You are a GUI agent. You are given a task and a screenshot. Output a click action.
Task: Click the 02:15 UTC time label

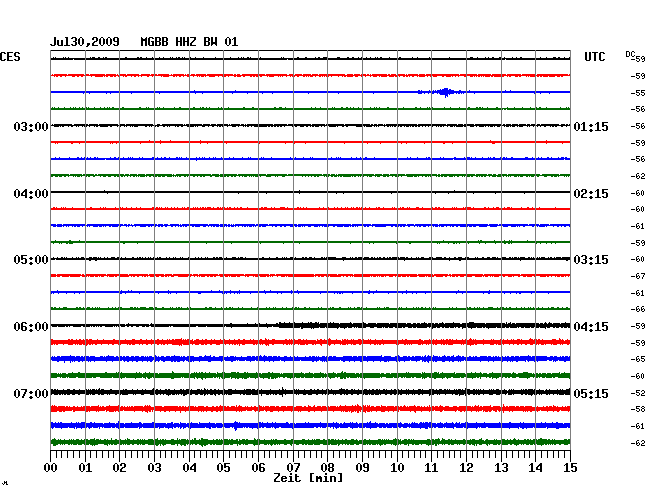click(591, 194)
